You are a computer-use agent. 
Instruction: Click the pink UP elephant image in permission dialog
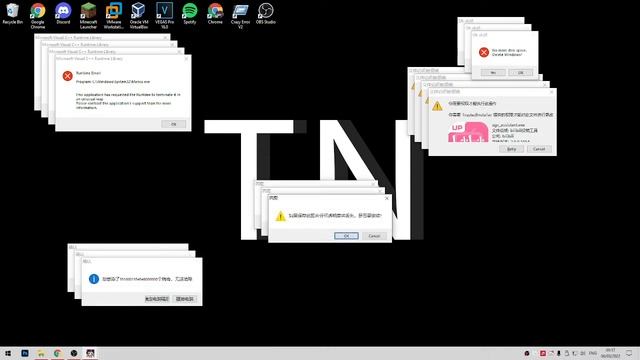(x=468, y=132)
